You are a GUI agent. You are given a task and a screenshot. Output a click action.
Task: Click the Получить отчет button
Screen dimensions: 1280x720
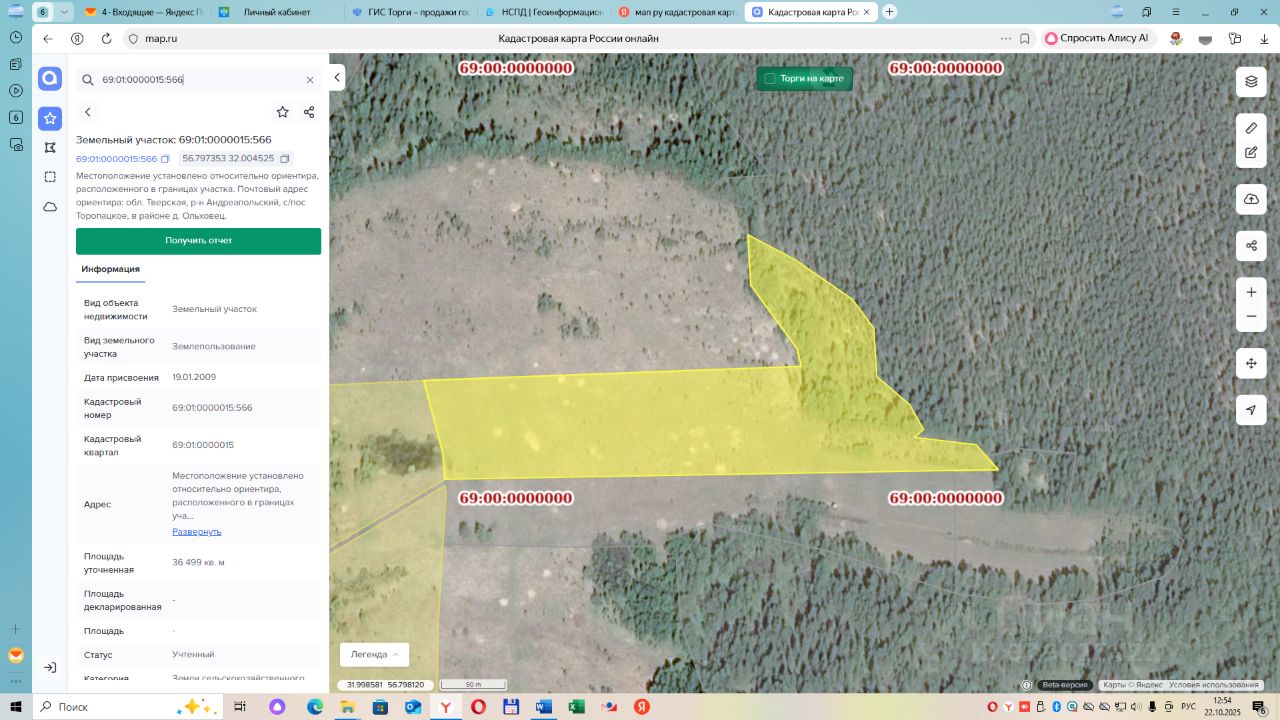(198, 241)
